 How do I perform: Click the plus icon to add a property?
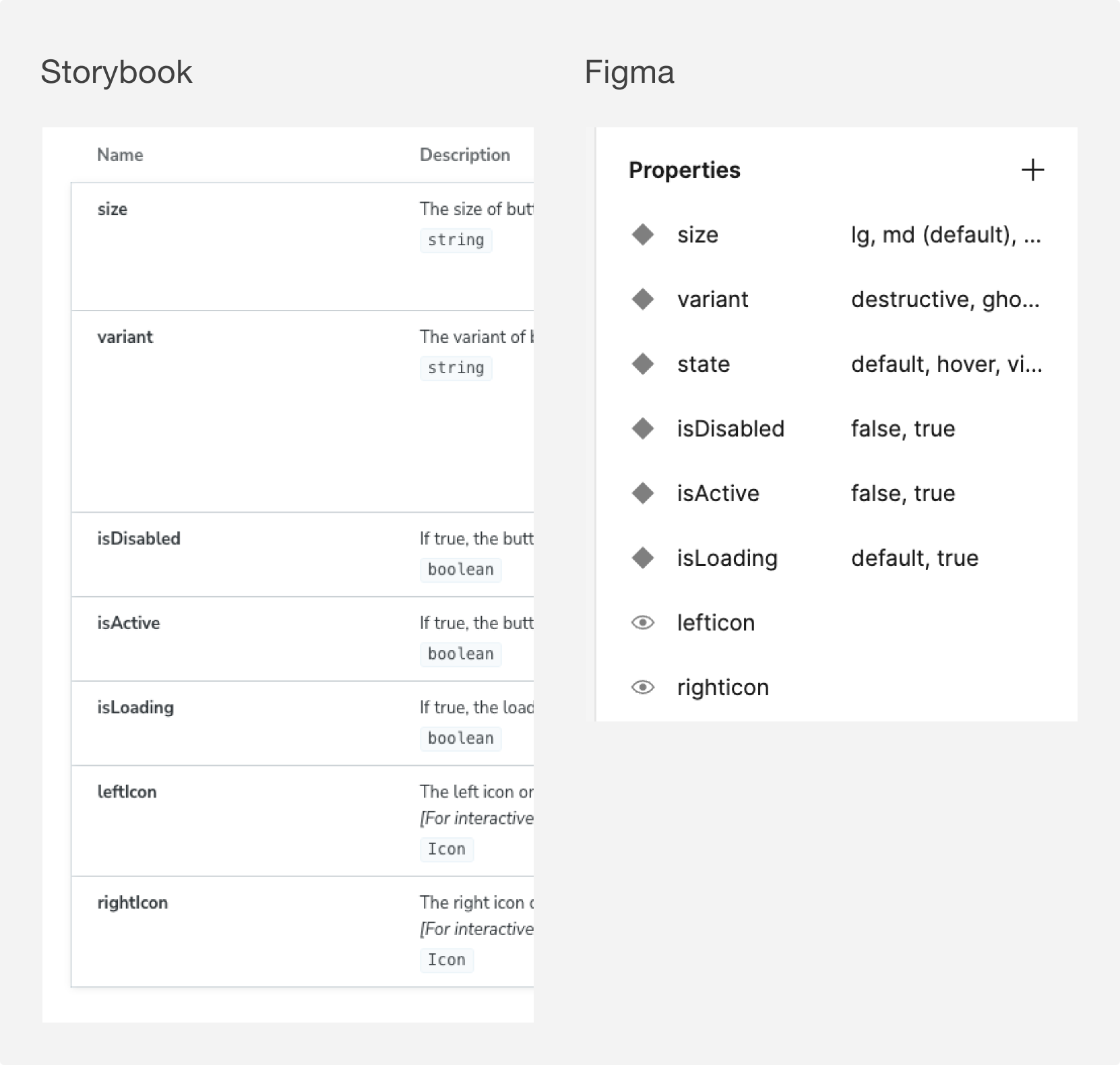click(x=1032, y=170)
